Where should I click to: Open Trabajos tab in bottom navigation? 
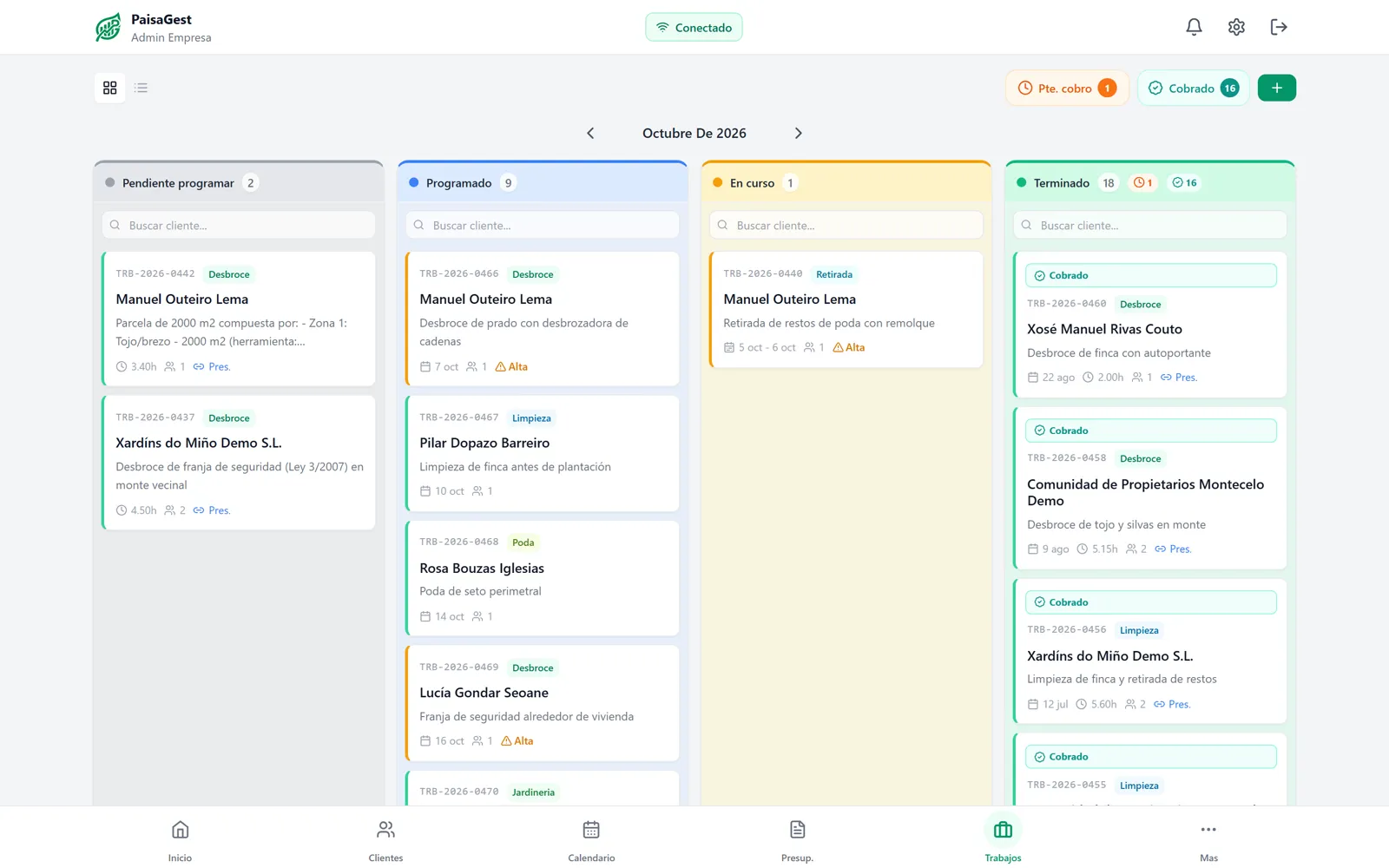point(1003,839)
